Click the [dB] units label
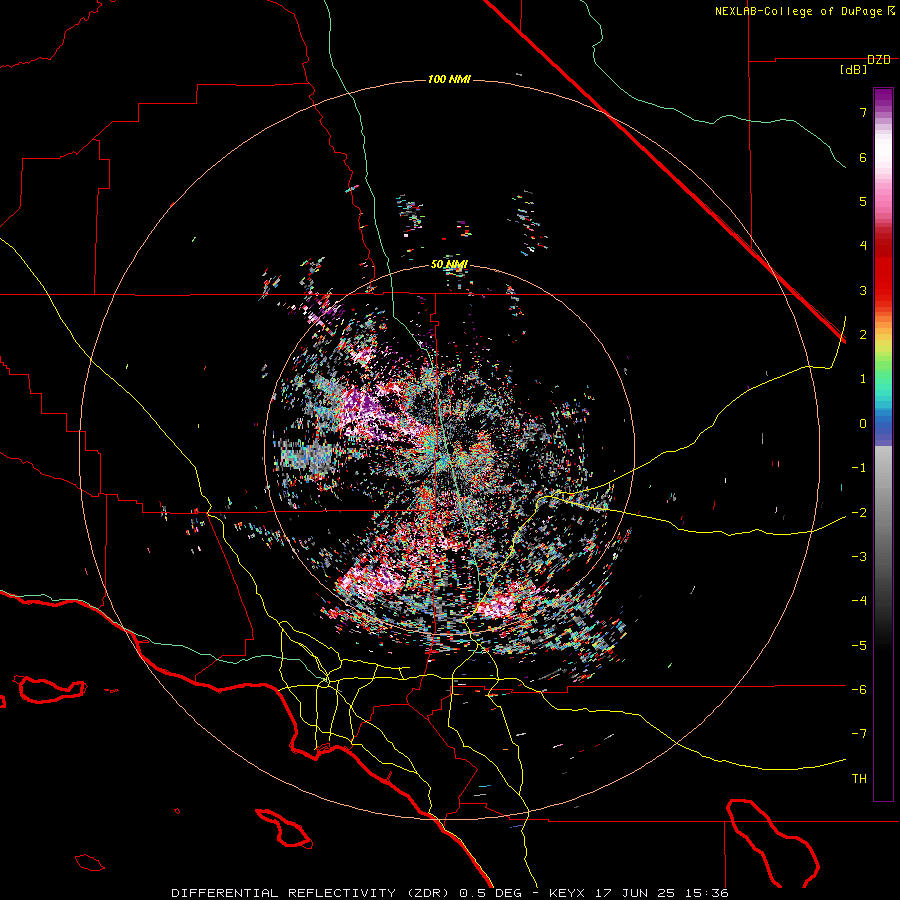 click(x=853, y=70)
